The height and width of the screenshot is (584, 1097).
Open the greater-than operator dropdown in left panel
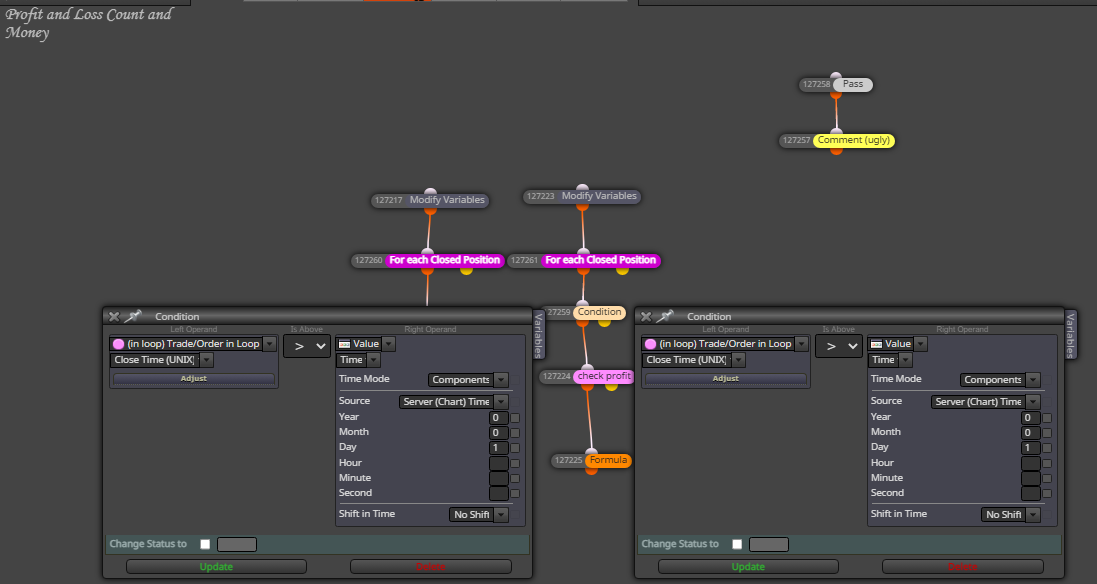[x=306, y=346]
